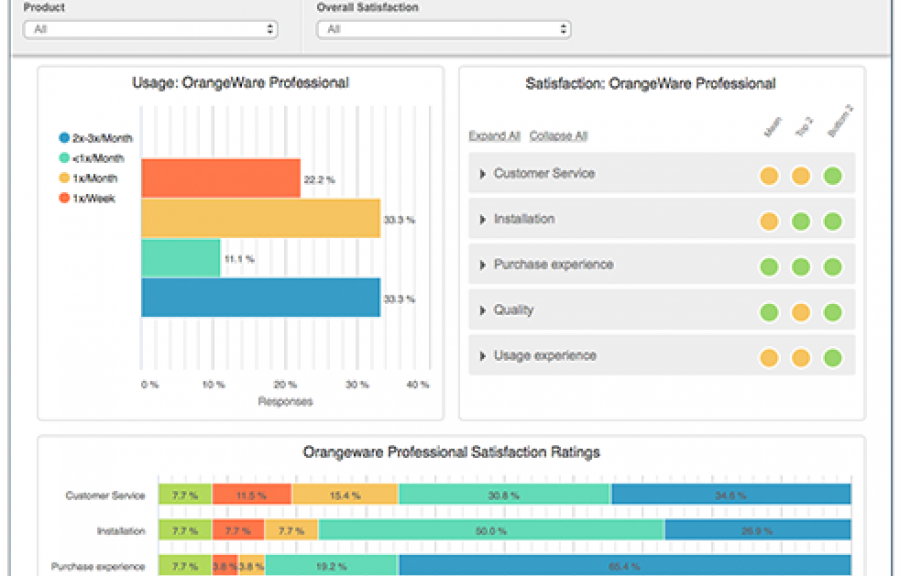Click the 'Purchase experience' ratings chart label
Viewport: 900px width, 576px height.
(98, 567)
